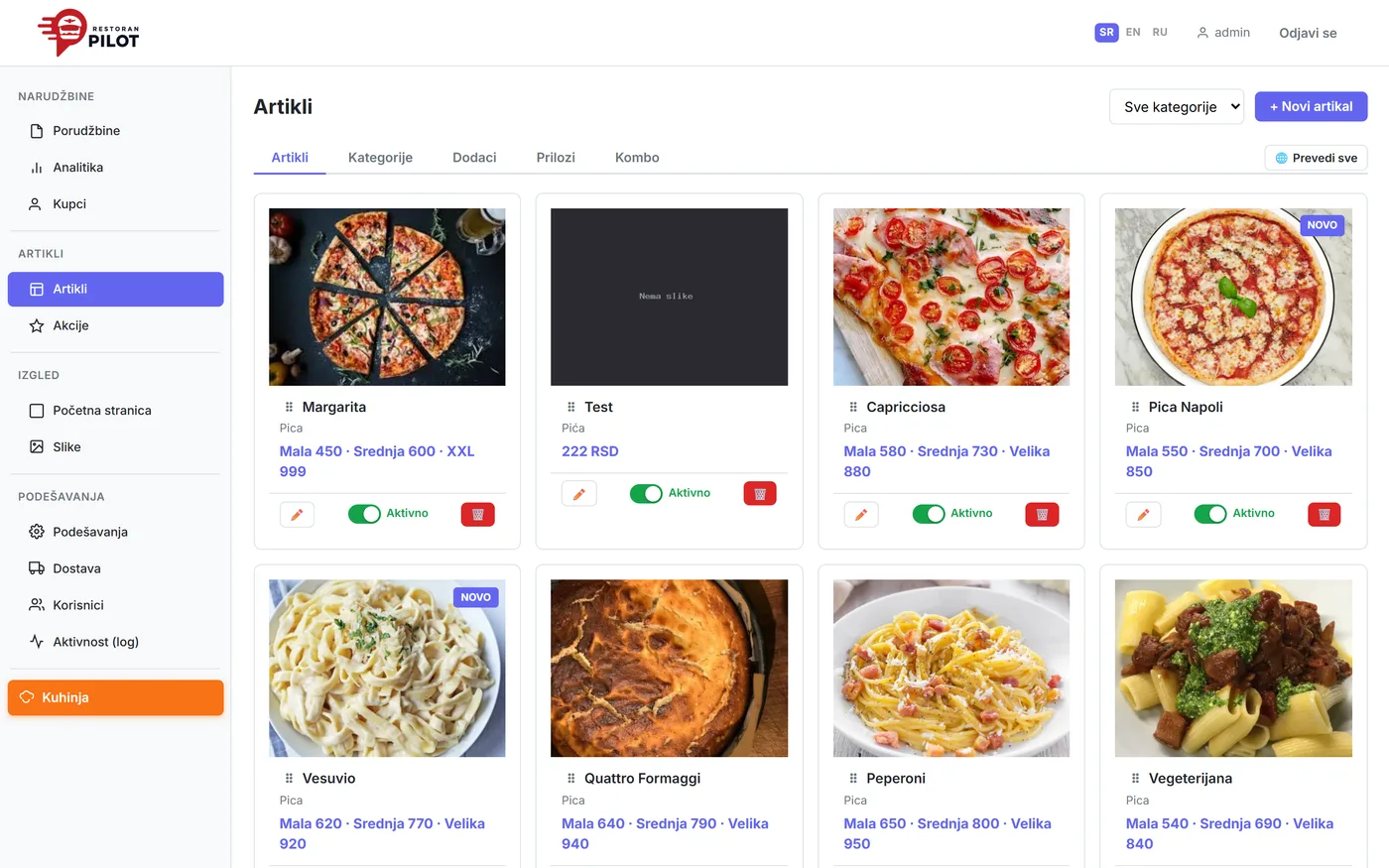
Task: Click the drag handle beside Quattro Formaggi
Action: (570, 779)
